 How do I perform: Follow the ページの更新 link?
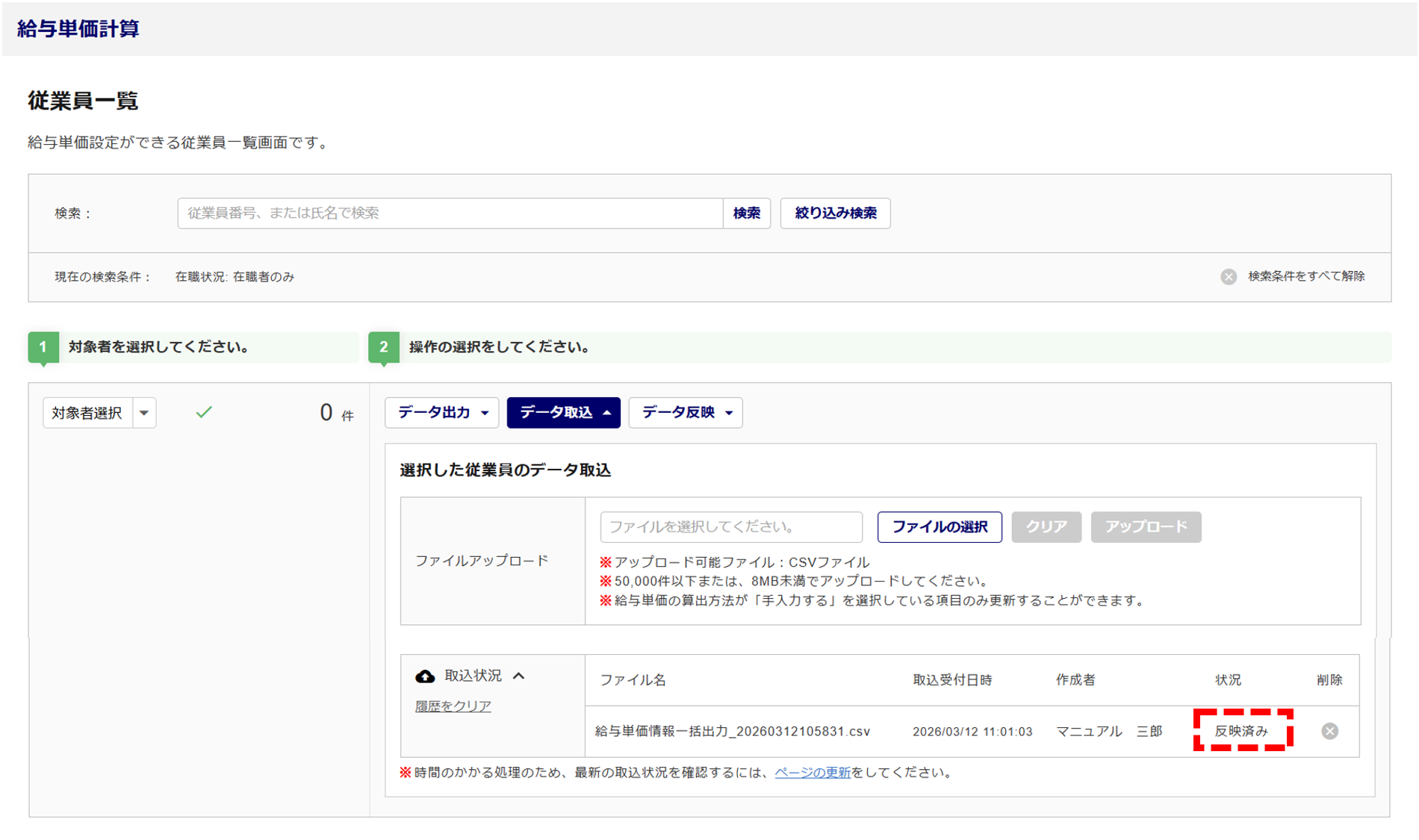point(813,773)
